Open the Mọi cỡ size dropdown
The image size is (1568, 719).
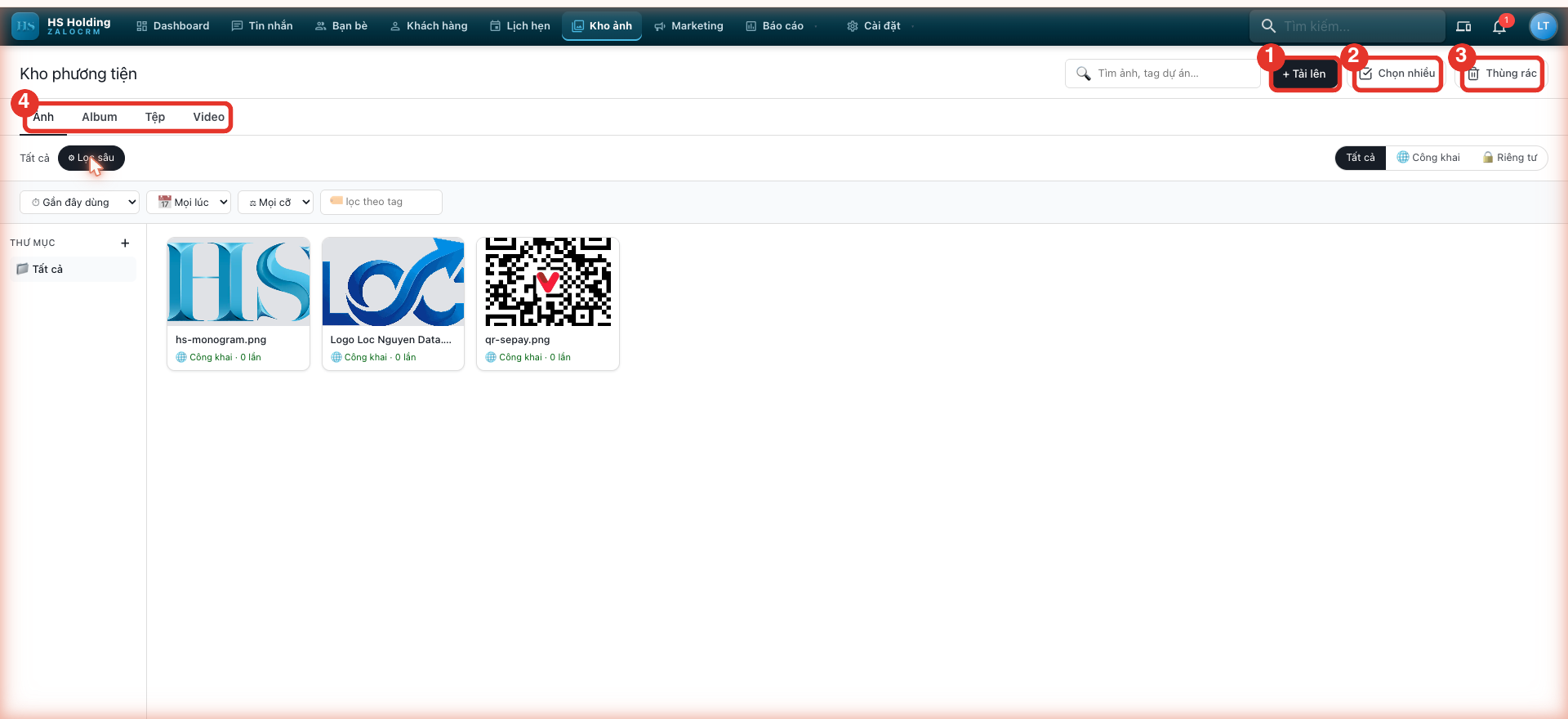[x=275, y=202]
